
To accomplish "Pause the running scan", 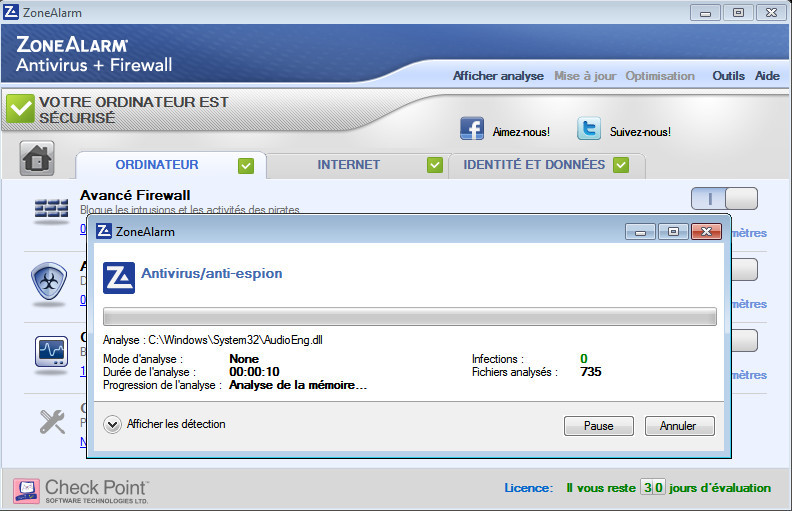I will pyautogui.click(x=599, y=426).
